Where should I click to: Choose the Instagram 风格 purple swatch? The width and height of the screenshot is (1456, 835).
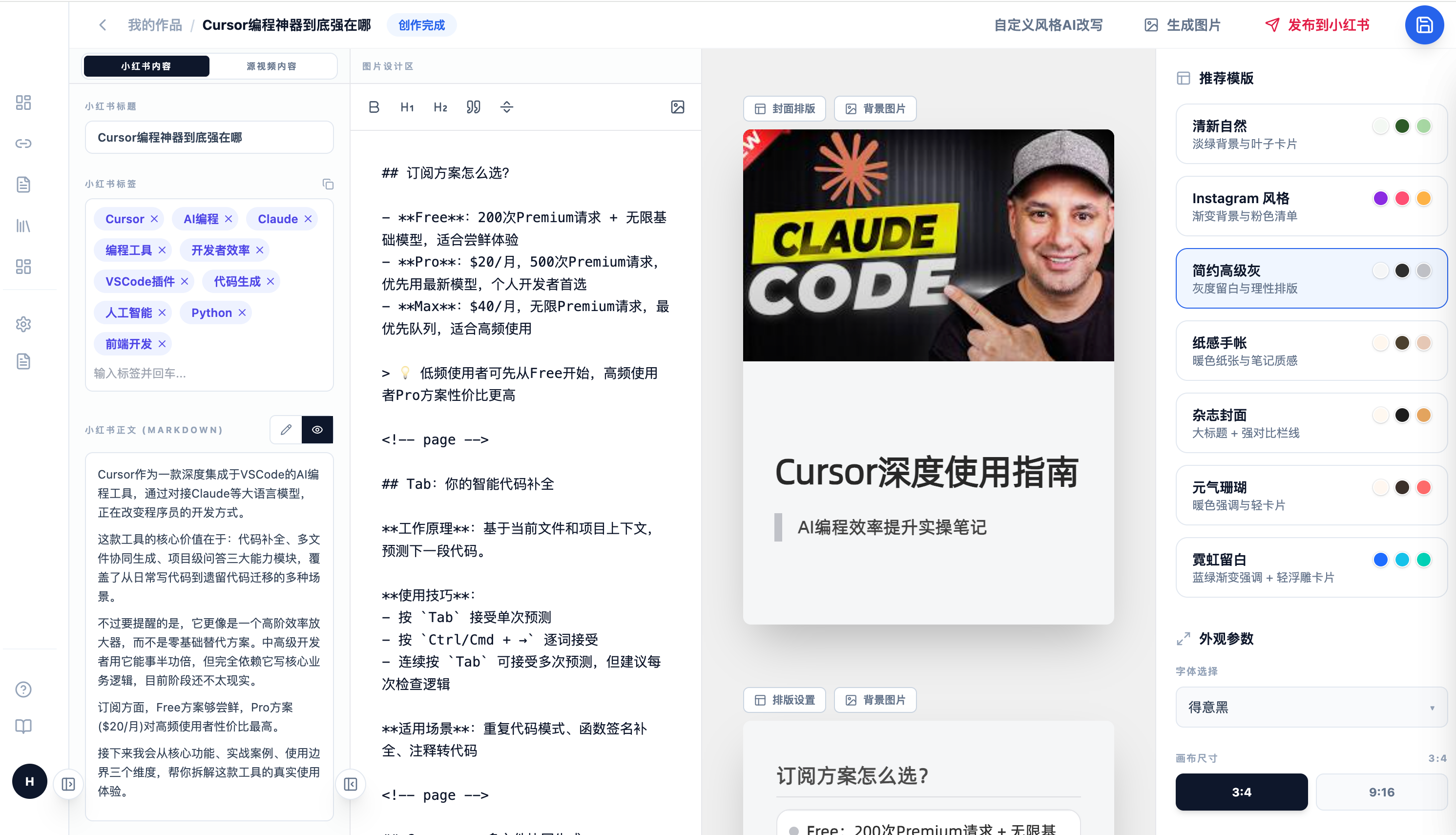[1380, 198]
